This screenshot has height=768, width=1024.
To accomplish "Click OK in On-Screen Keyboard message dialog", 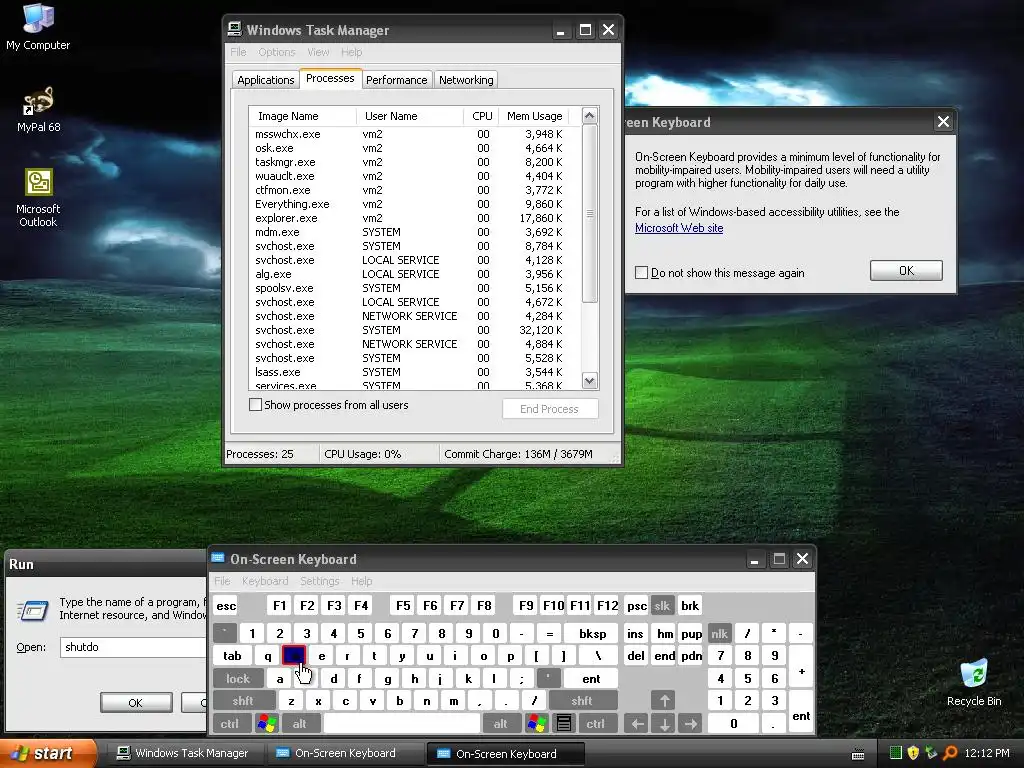I will [906, 270].
